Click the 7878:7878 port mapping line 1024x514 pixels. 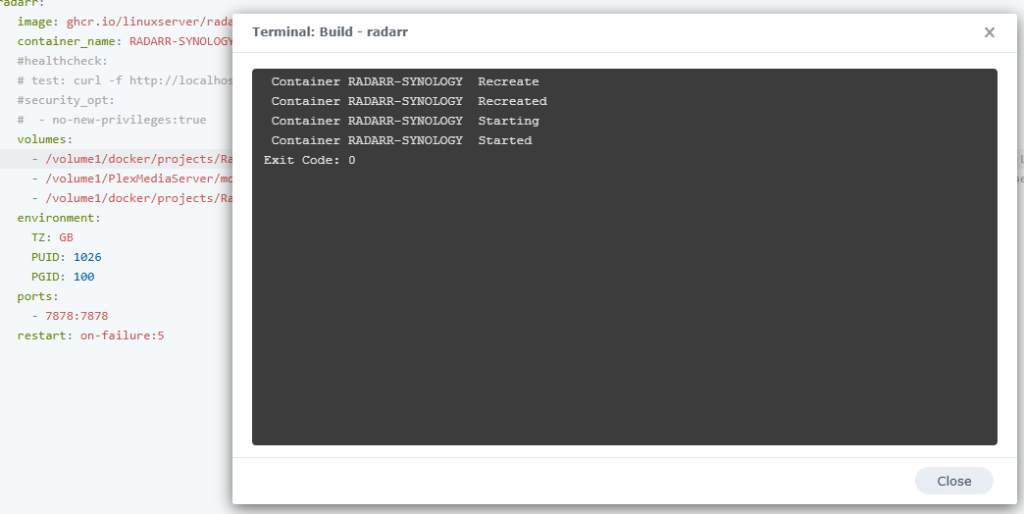76,316
